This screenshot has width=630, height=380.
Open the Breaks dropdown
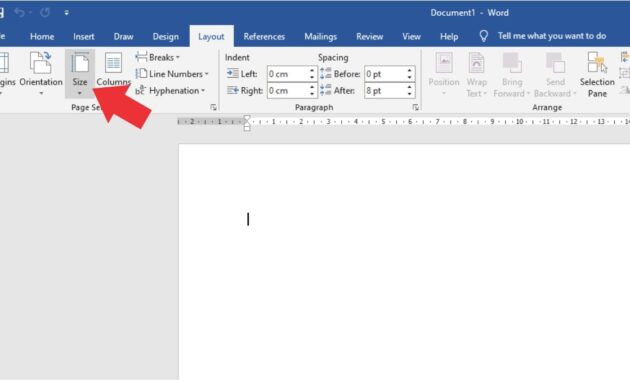[x=158, y=57]
